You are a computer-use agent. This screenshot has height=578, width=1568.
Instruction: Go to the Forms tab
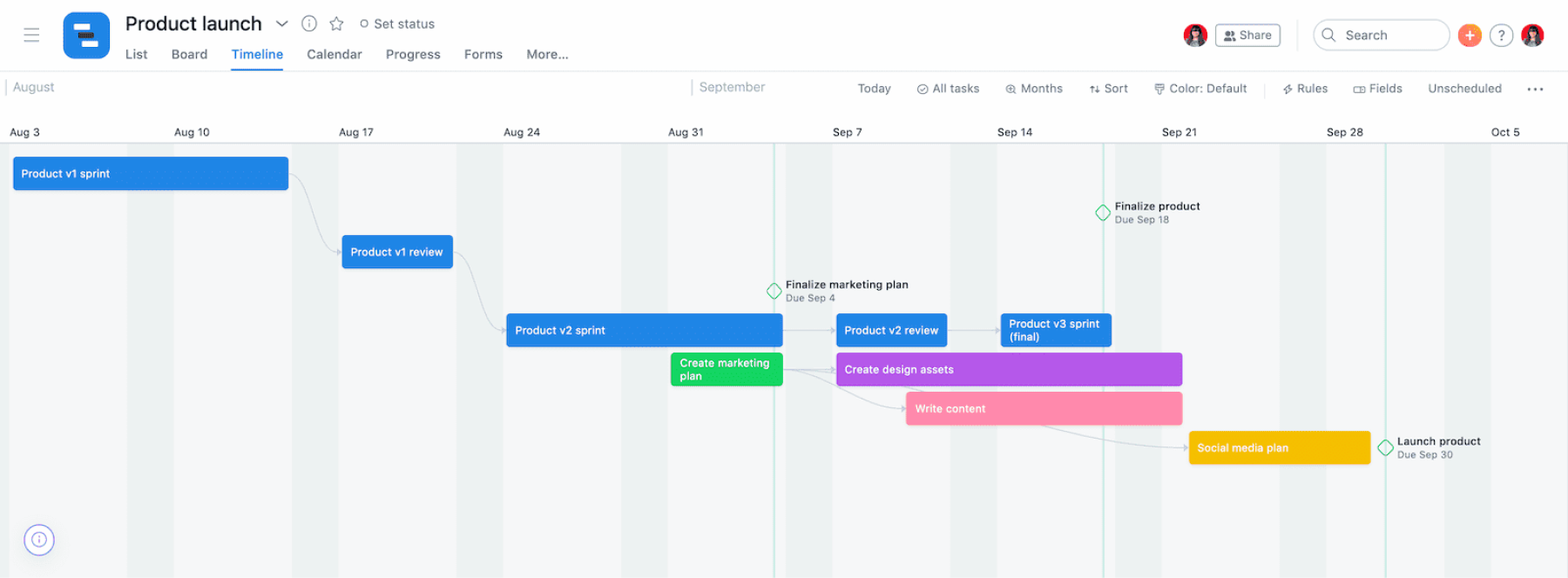[x=483, y=54]
